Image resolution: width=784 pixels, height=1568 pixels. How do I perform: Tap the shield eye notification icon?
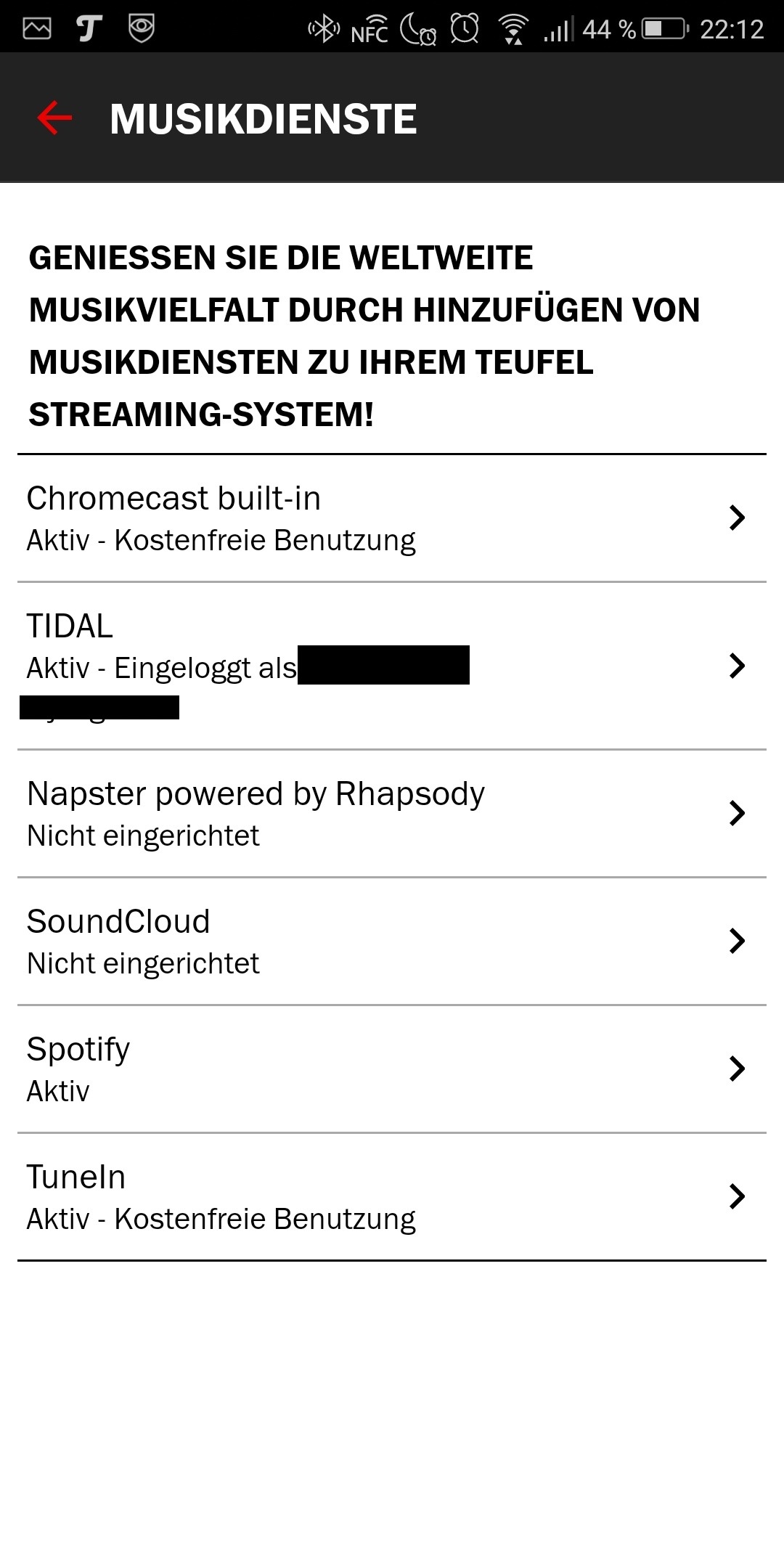click(x=141, y=28)
